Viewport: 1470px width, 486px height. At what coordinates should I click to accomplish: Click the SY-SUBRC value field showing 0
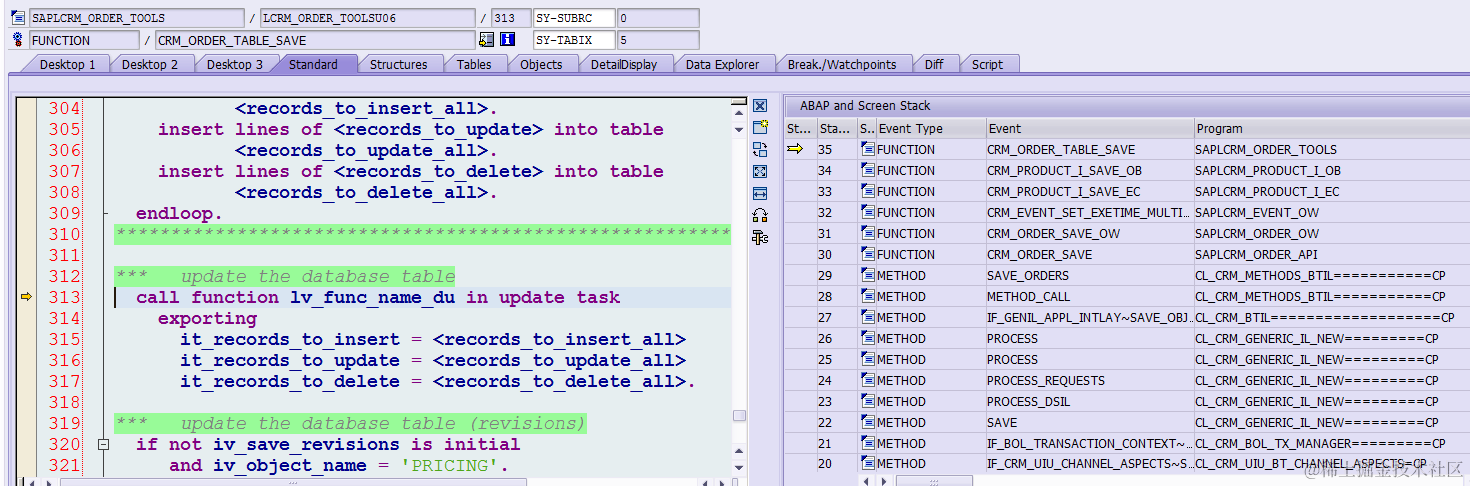tap(658, 18)
